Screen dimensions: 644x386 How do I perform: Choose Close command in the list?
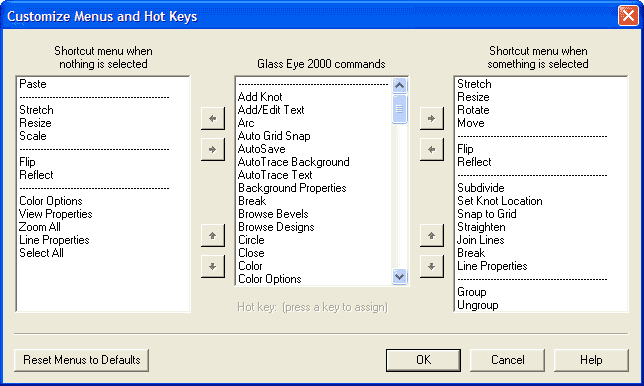[251, 253]
